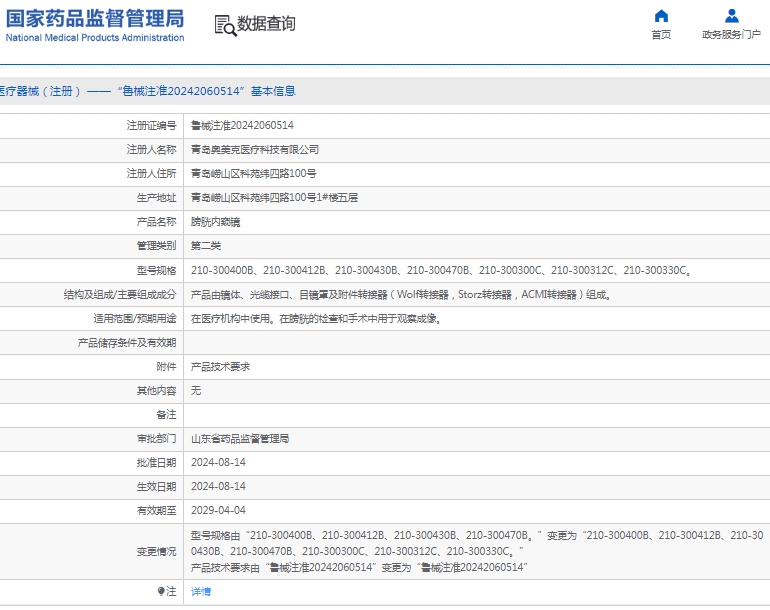Click the 批准日期 value 2024-08-14
The height and width of the screenshot is (610, 770).
coord(218,462)
